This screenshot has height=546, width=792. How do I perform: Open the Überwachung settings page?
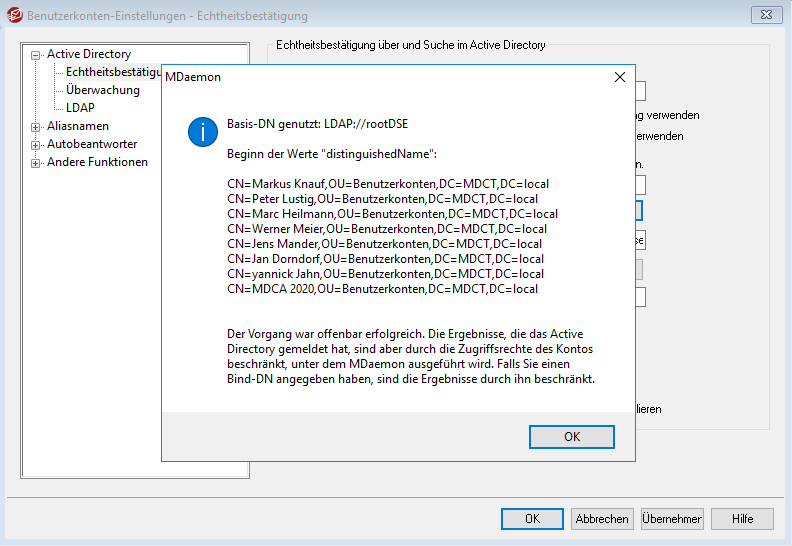coord(103,90)
